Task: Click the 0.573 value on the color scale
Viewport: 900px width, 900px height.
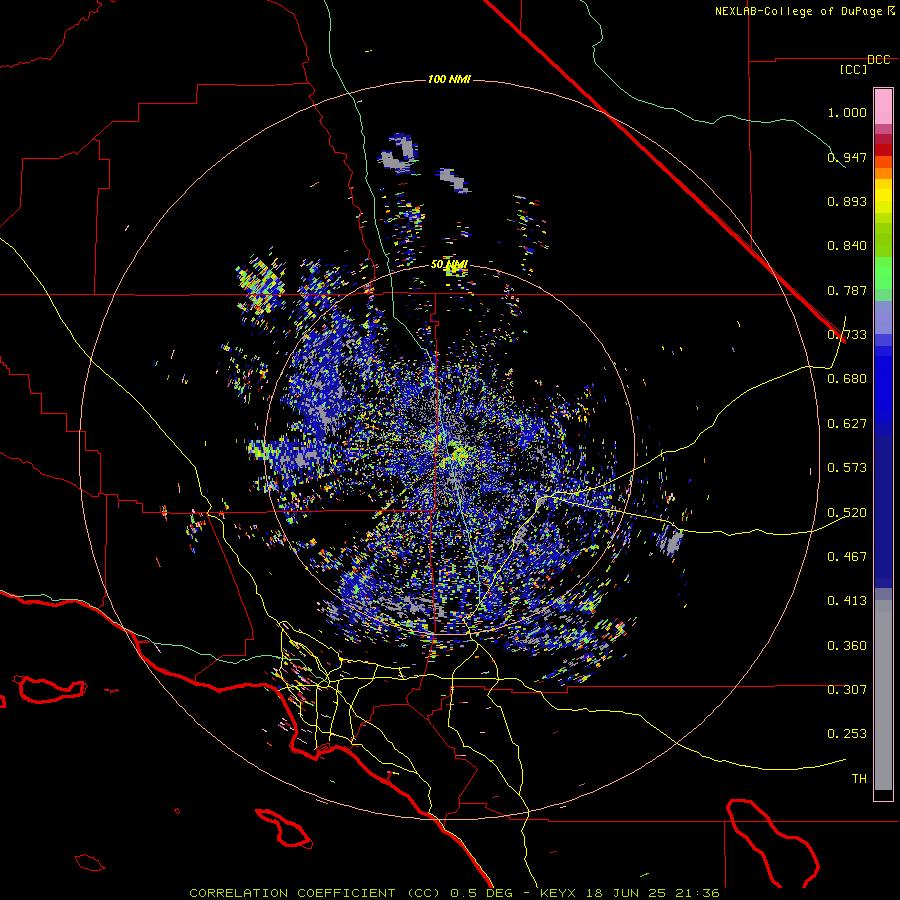Action: click(x=847, y=468)
